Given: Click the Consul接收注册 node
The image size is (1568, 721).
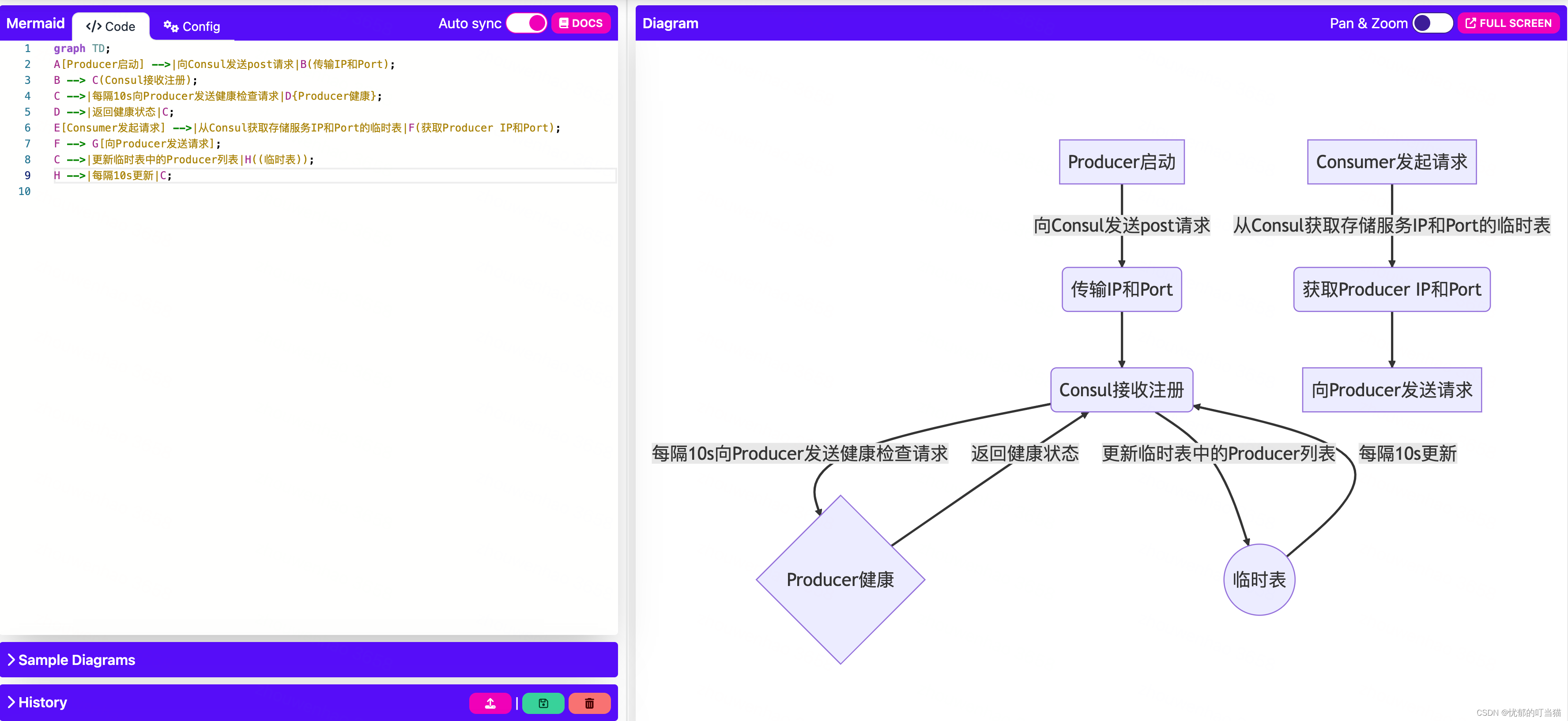Looking at the screenshot, I should 1121,389.
